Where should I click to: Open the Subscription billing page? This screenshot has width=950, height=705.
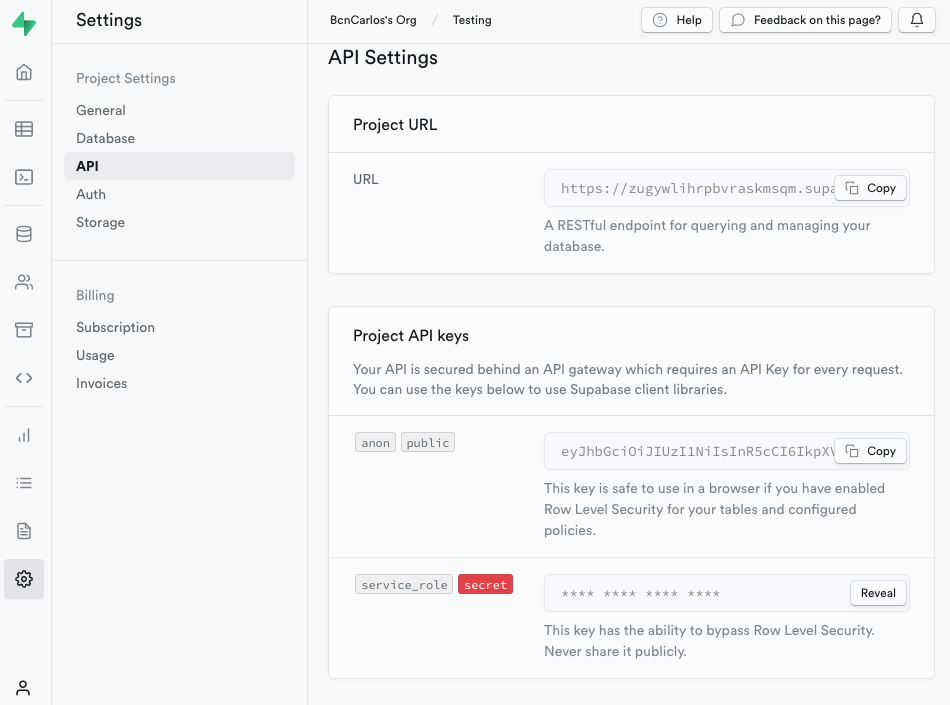(x=115, y=327)
